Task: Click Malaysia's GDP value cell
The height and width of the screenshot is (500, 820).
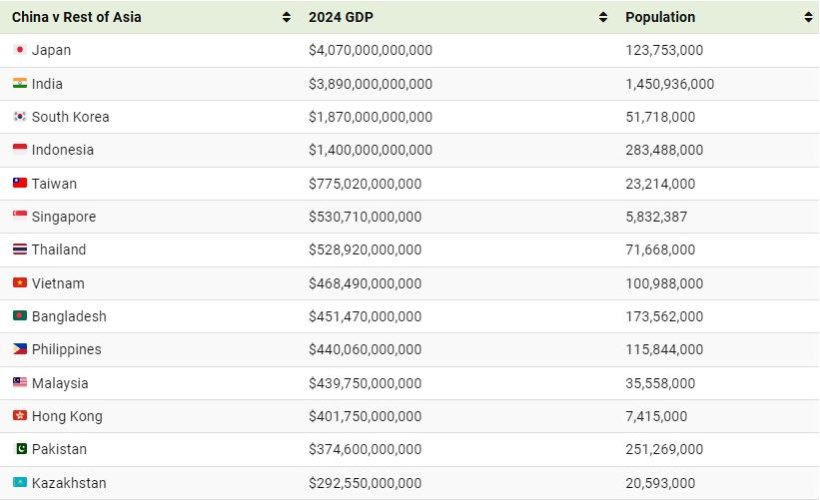Action: tap(365, 383)
